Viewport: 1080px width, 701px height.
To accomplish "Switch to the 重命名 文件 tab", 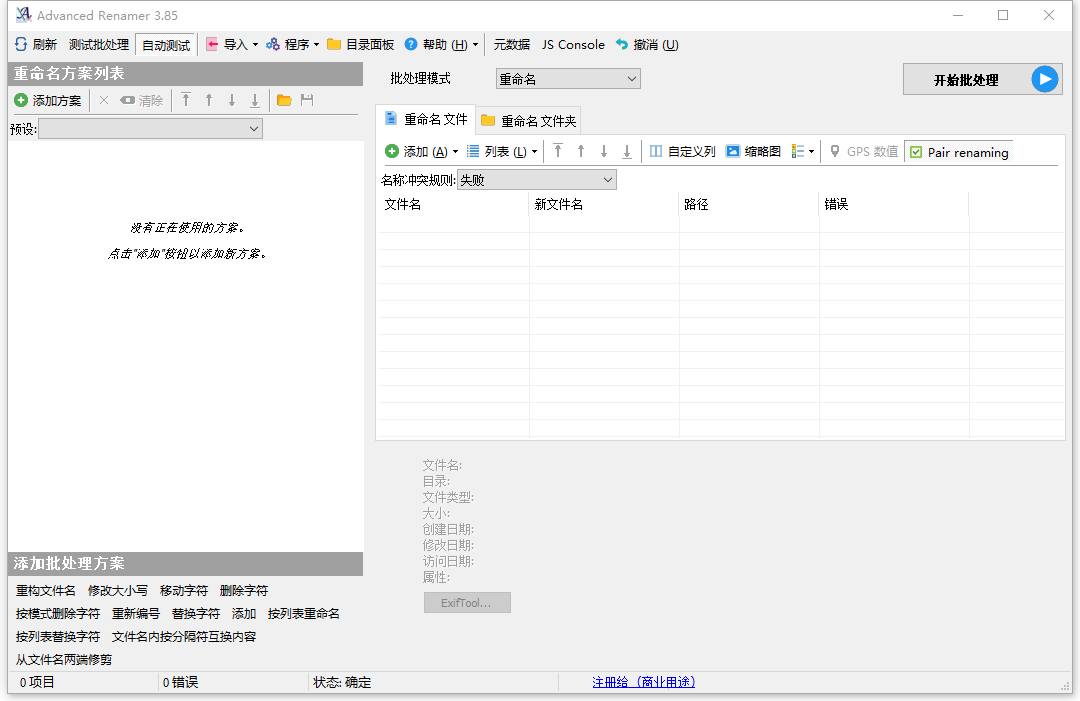I will pyautogui.click(x=426, y=120).
